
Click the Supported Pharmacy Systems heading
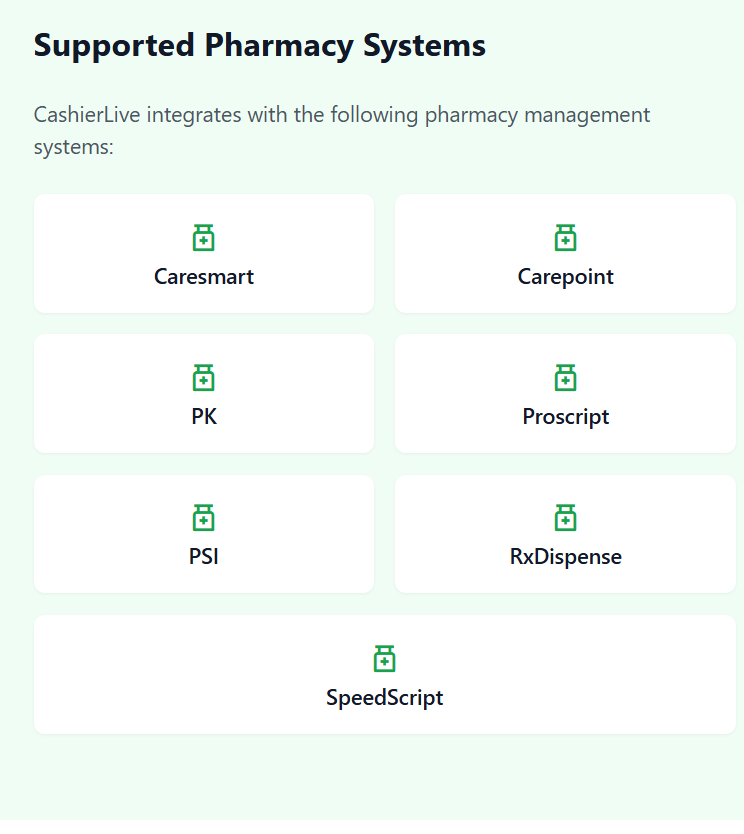point(260,45)
